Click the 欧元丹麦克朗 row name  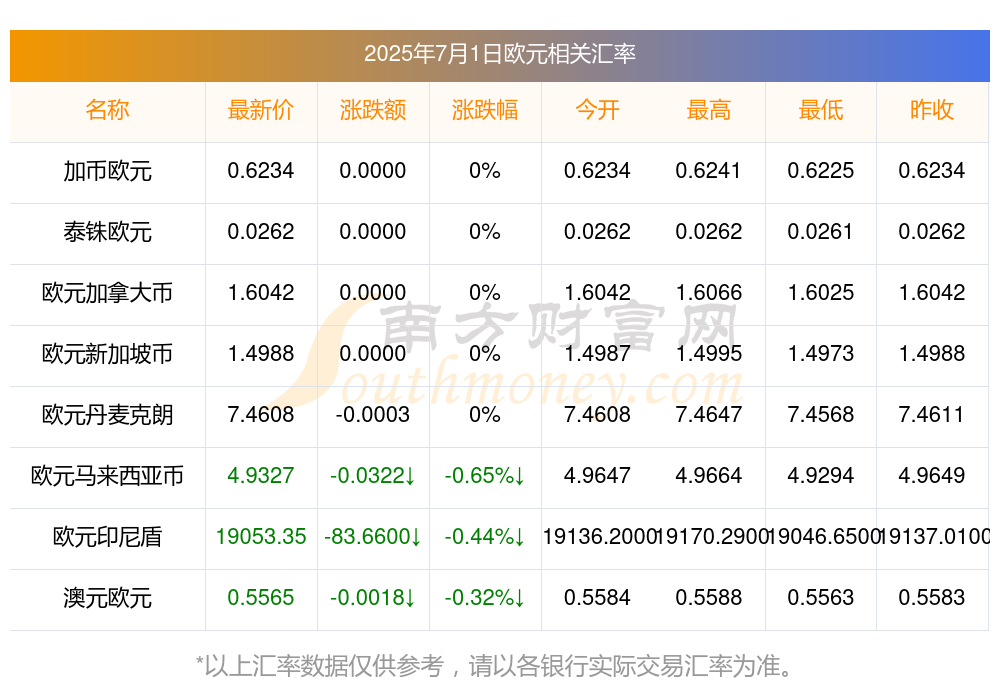[107, 415]
